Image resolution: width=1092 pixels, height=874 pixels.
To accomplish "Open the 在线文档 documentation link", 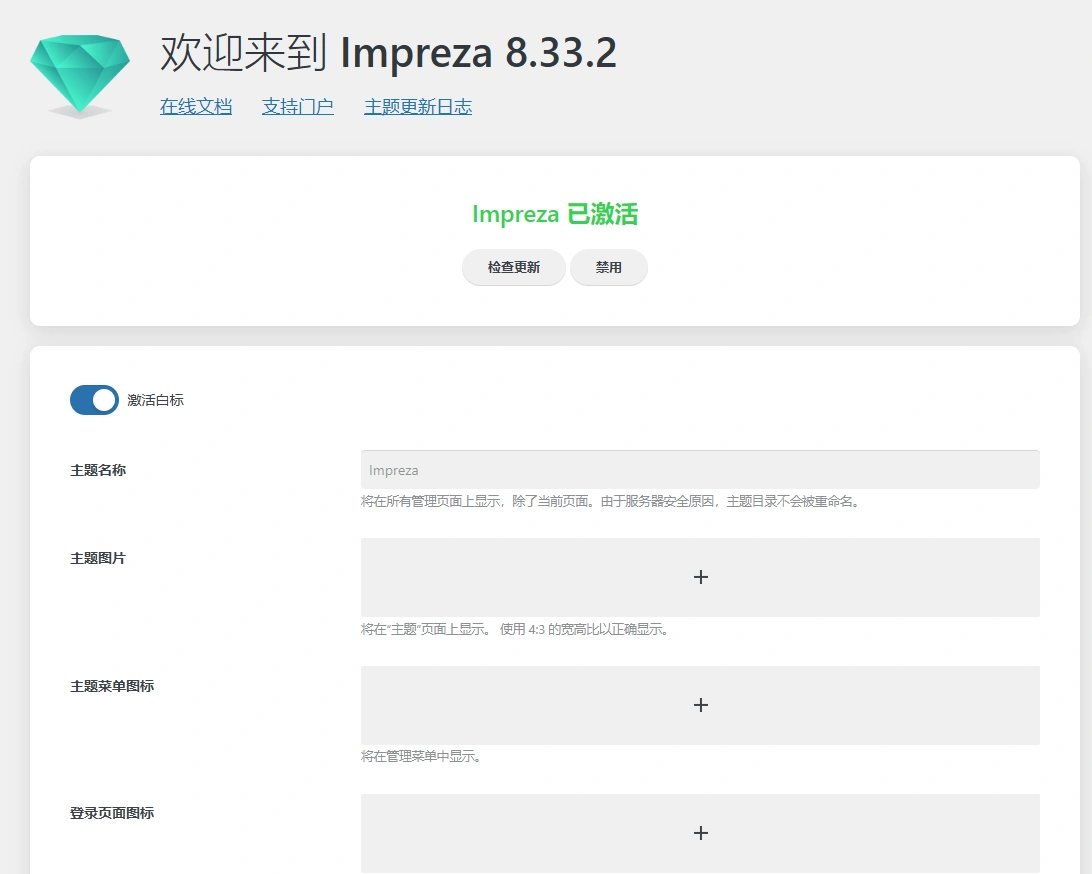I will pos(195,107).
